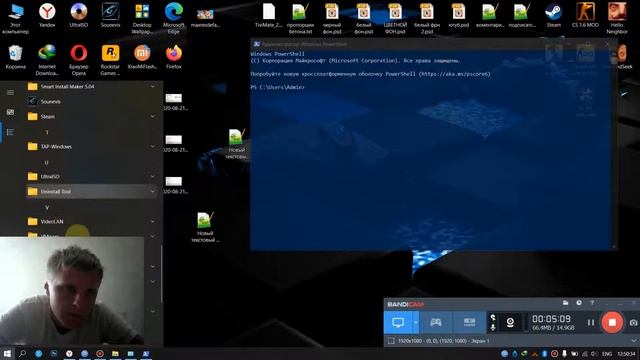
Task: Expand the UltraISO Start menu folder
Action: tap(91, 176)
